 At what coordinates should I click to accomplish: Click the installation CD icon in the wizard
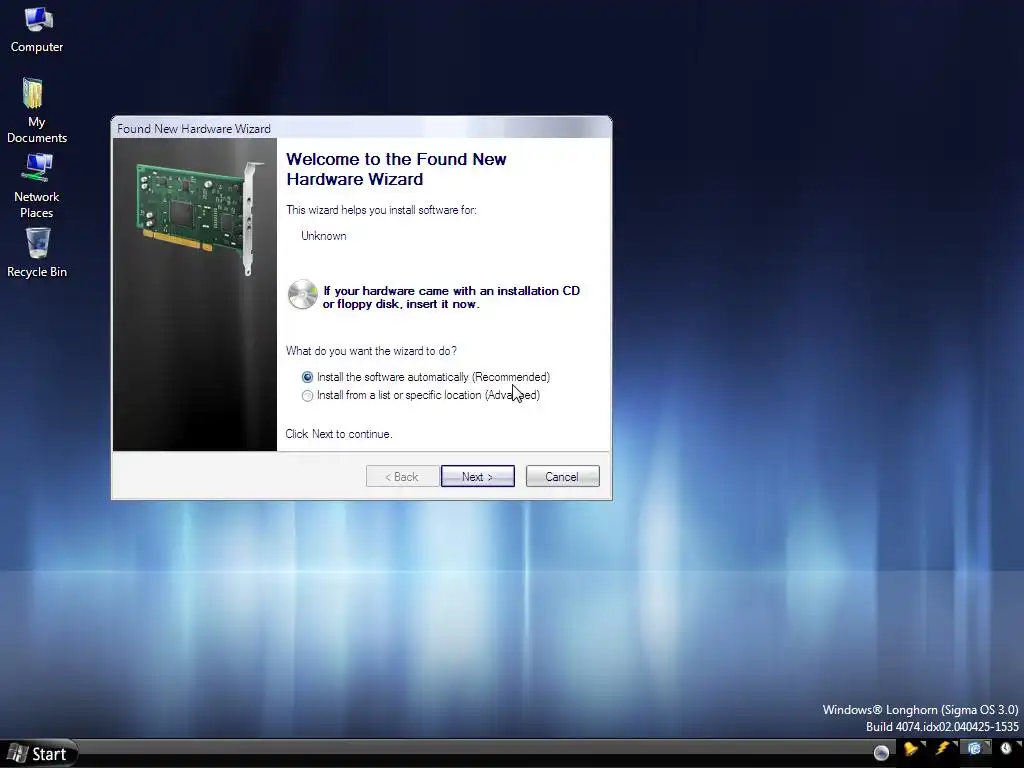tap(302, 295)
